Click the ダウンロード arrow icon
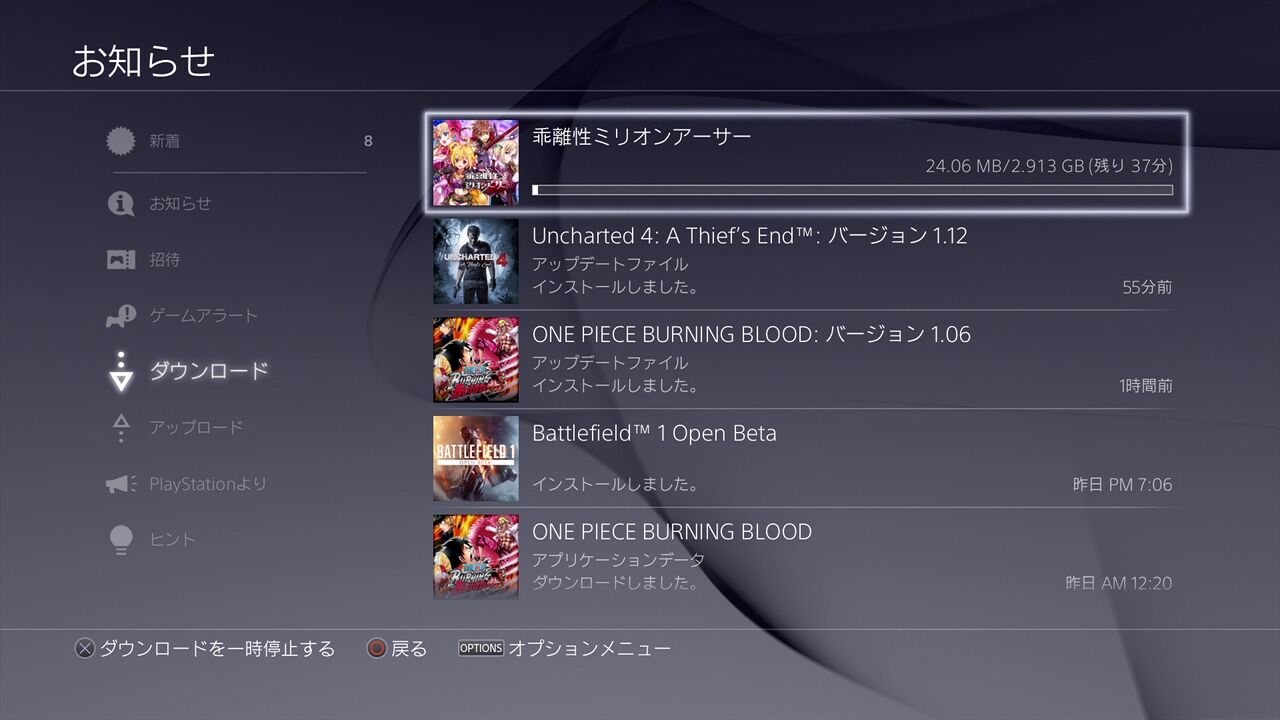This screenshot has height=720, width=1280. [x=121, y=370]
